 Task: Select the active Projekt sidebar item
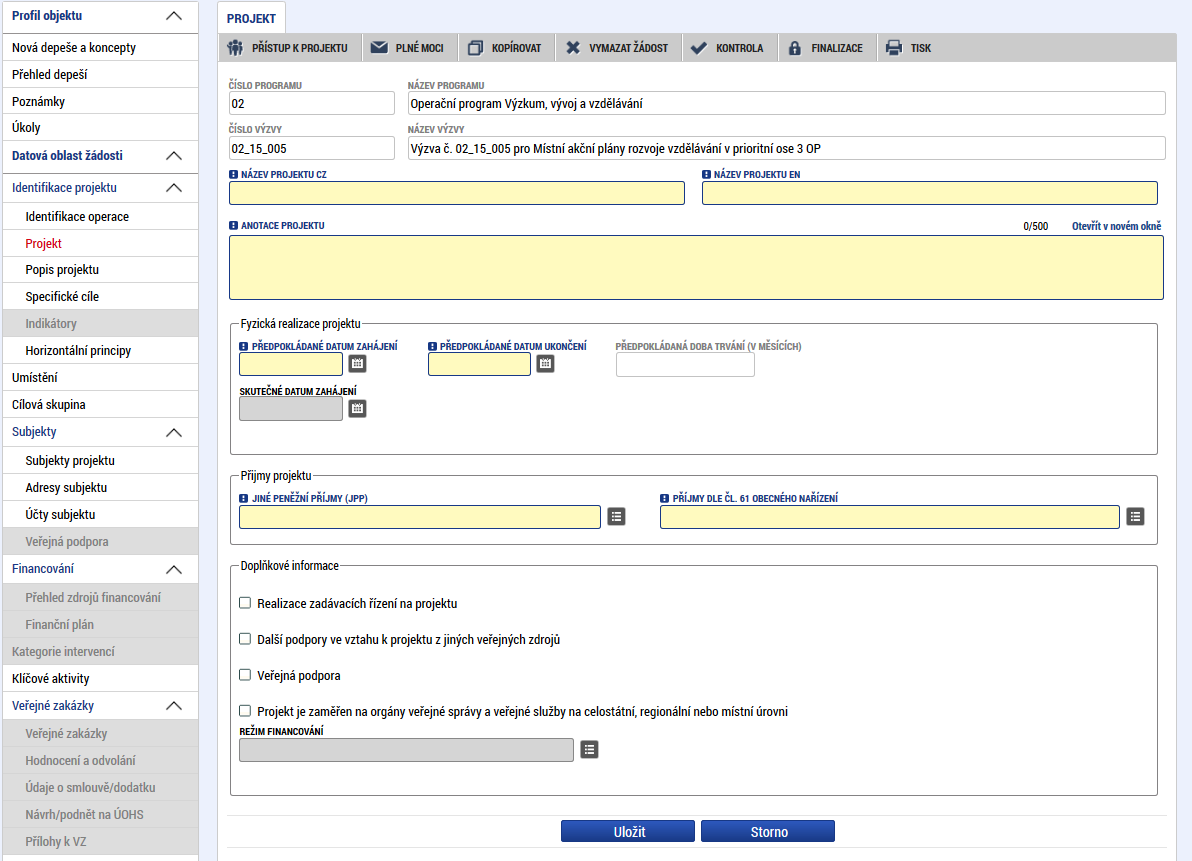coord(100,243)
